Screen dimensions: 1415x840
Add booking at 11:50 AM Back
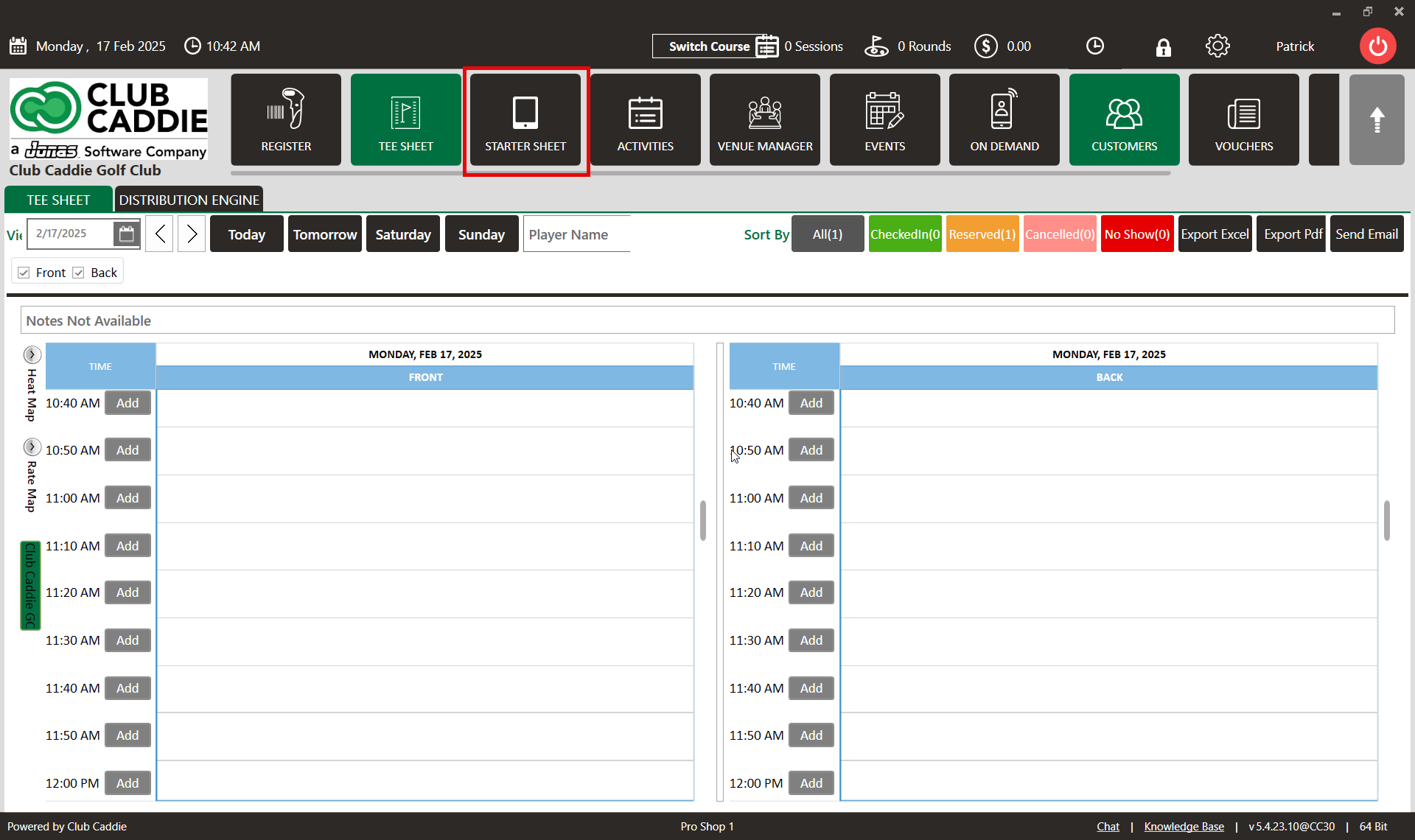(811, 735)
